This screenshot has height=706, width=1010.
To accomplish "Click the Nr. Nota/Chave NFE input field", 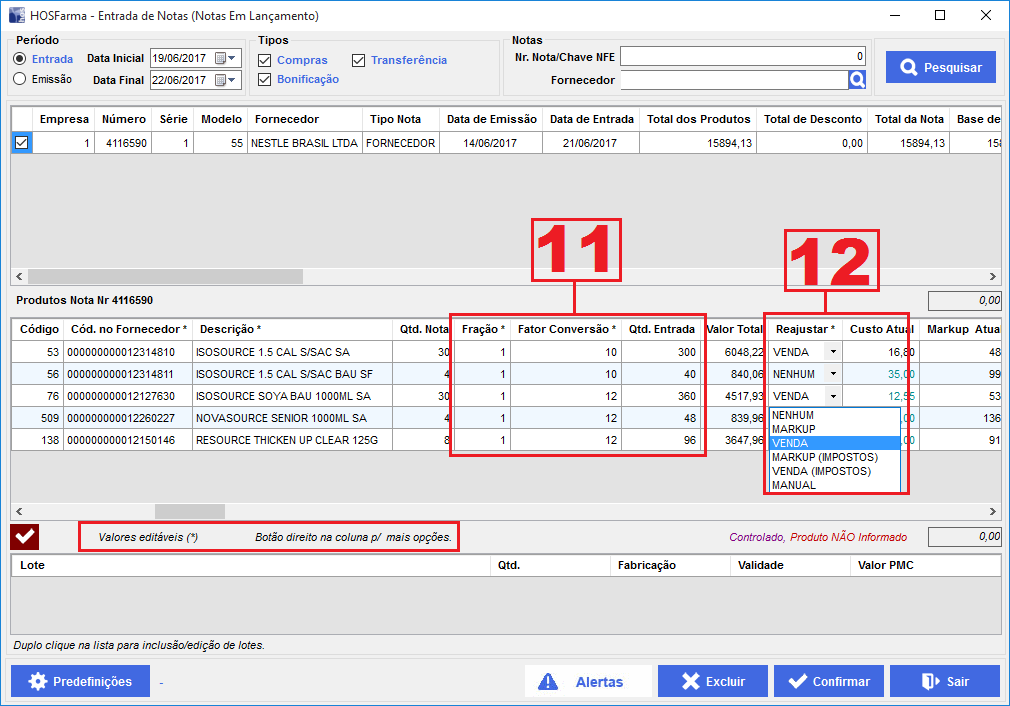I will (x=743, y=57).
